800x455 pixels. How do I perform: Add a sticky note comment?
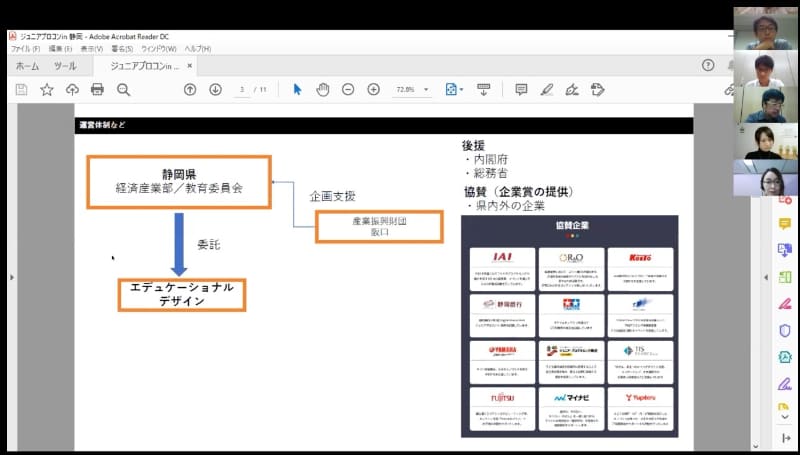[x=521, y=90]
